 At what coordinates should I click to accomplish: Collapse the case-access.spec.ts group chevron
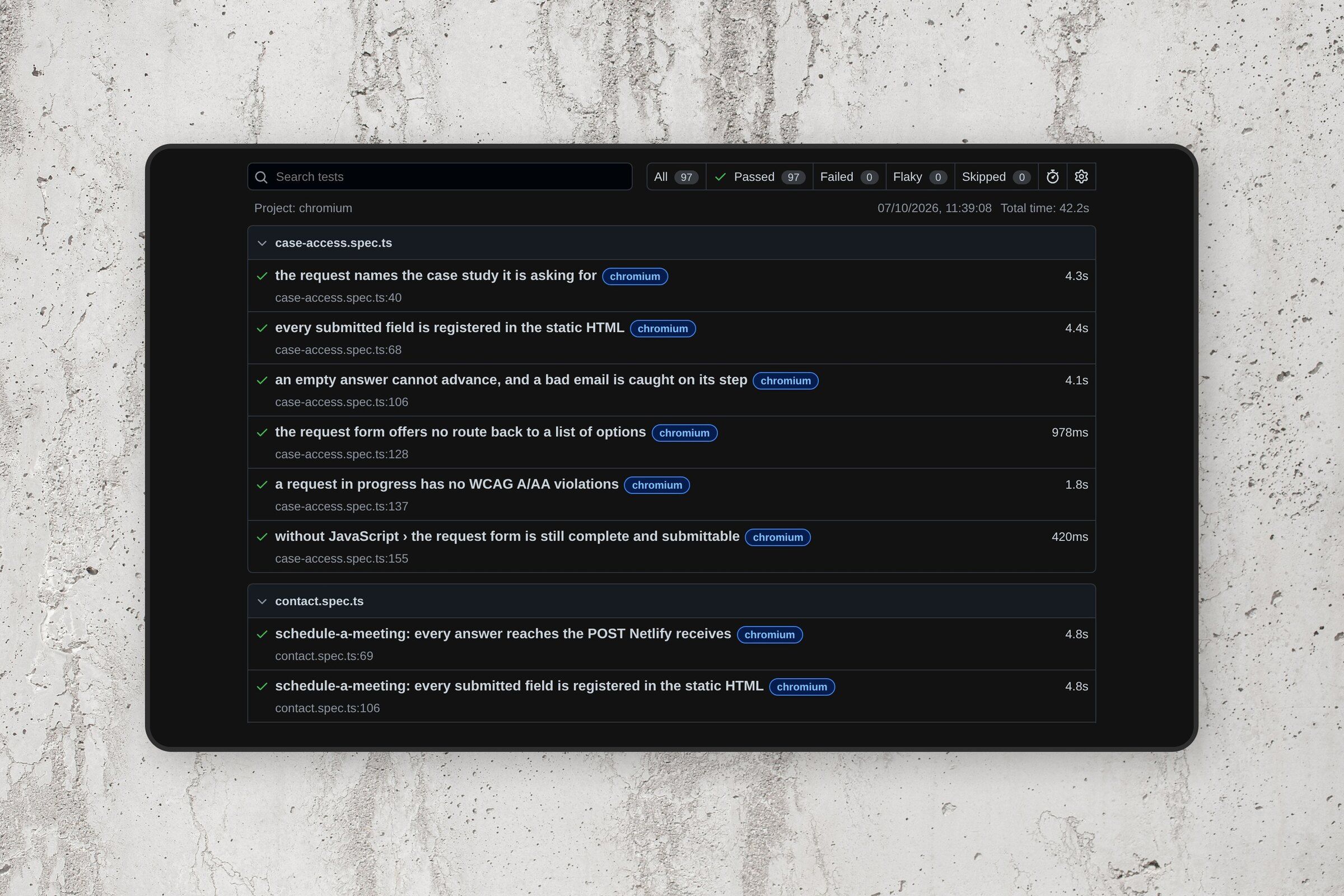(262, 243)
